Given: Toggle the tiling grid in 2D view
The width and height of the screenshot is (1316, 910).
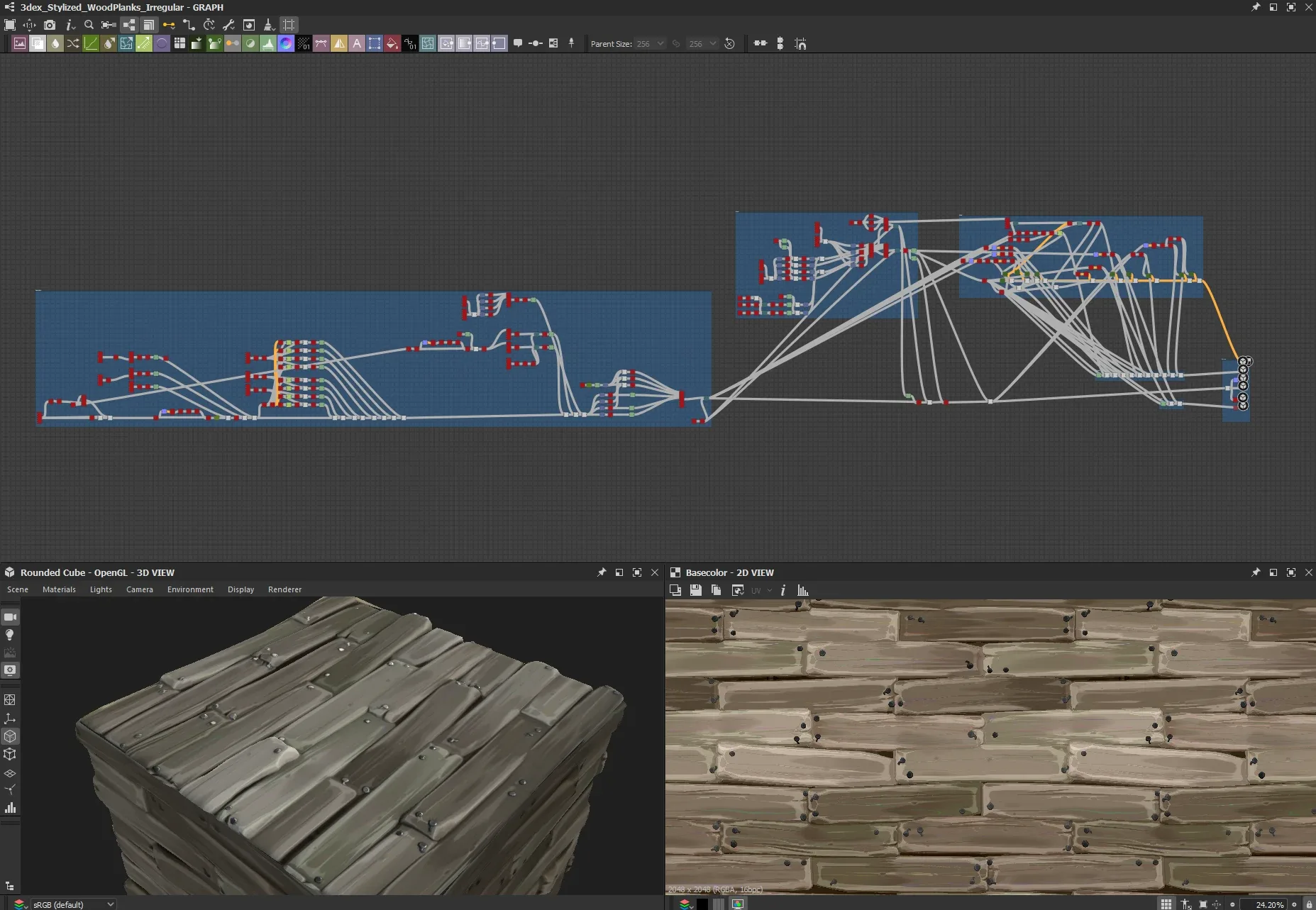Looking at the screenshot, I should 1166,904.
